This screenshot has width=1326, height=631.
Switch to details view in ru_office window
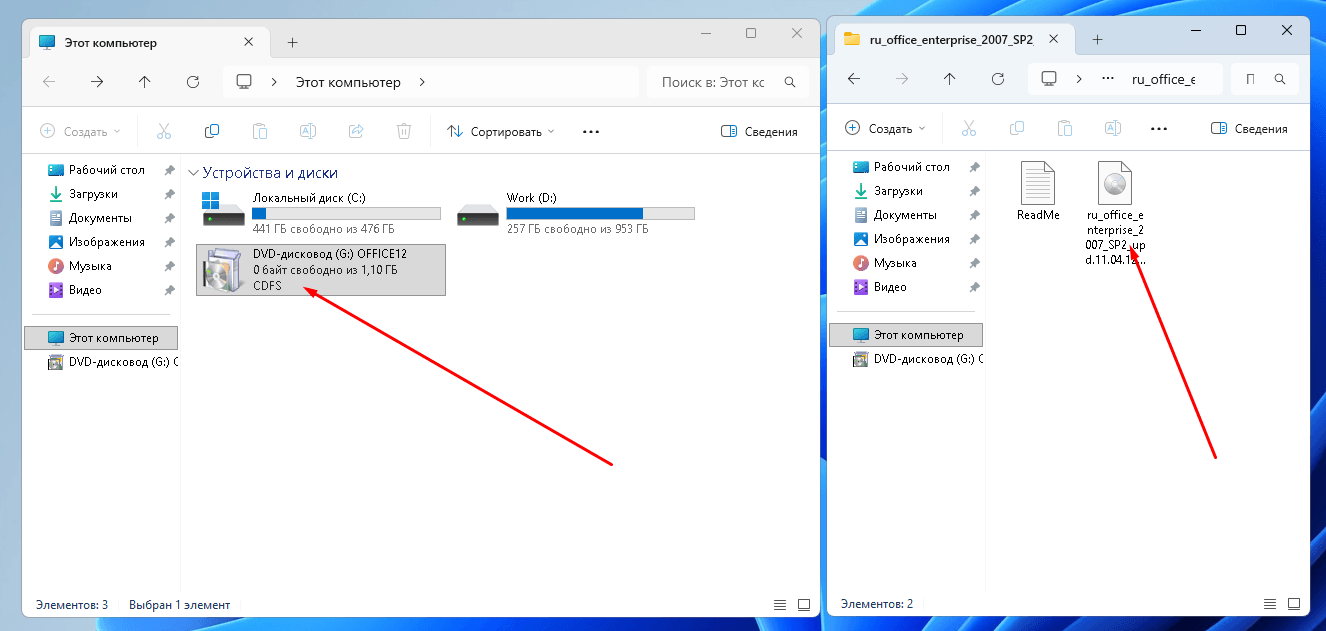coord(1270,604)
